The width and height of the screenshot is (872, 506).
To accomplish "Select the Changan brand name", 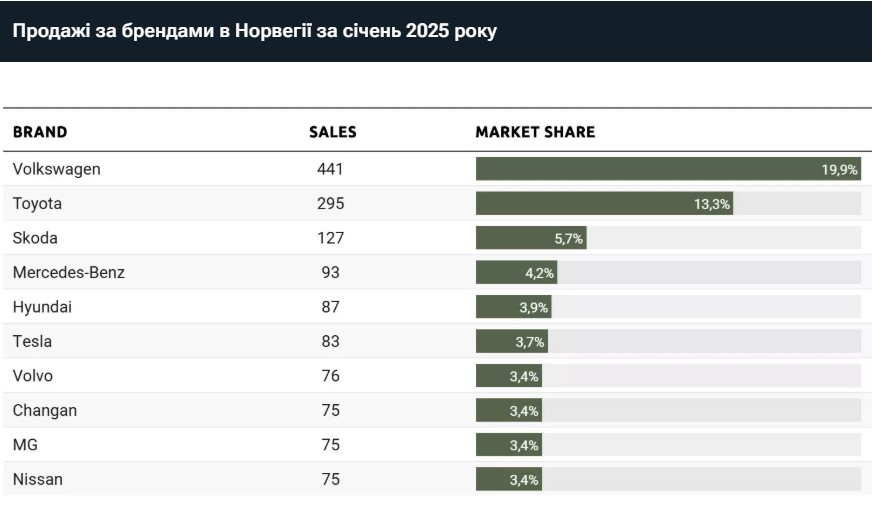I will 45,410.
